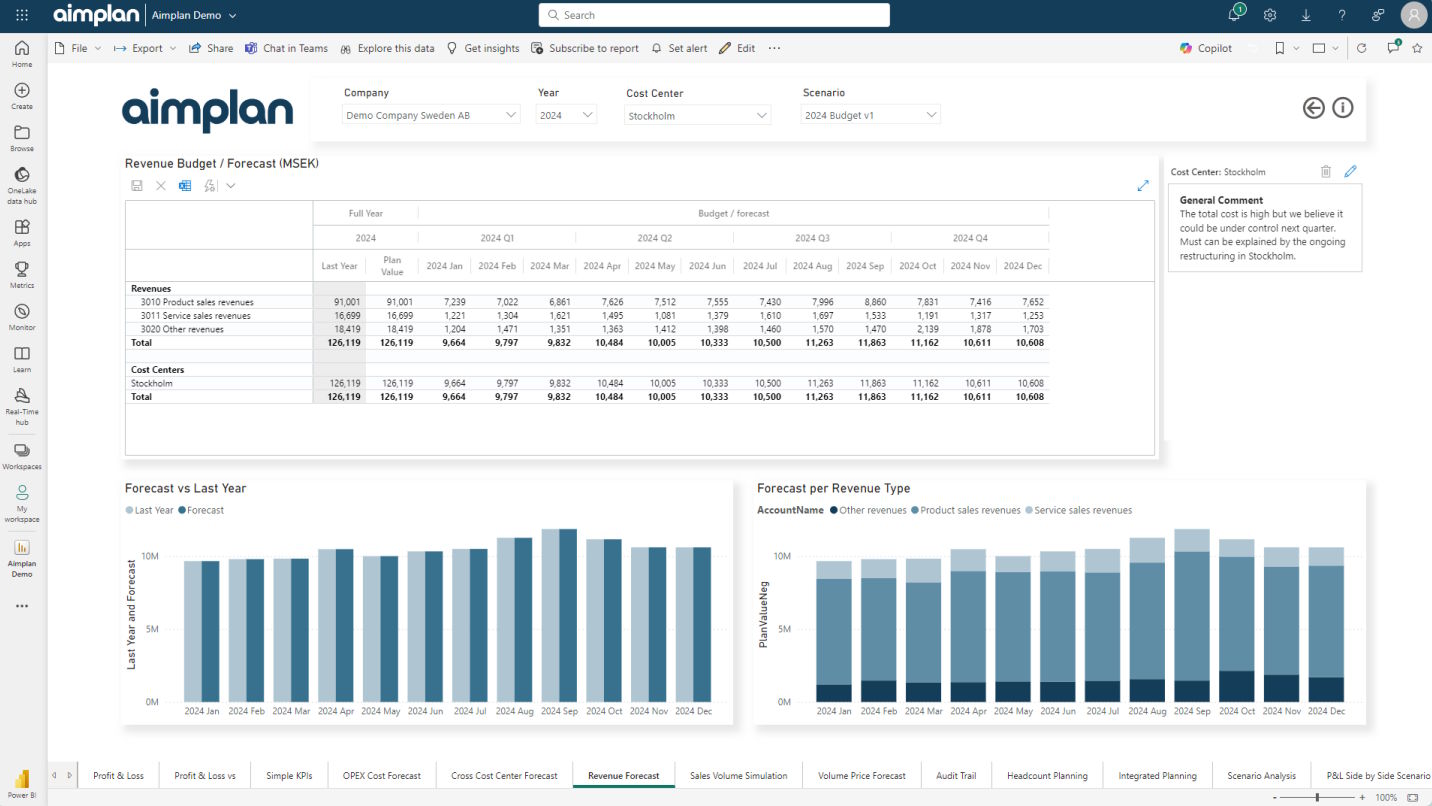Click Subscribe to report

click(585, 48)
